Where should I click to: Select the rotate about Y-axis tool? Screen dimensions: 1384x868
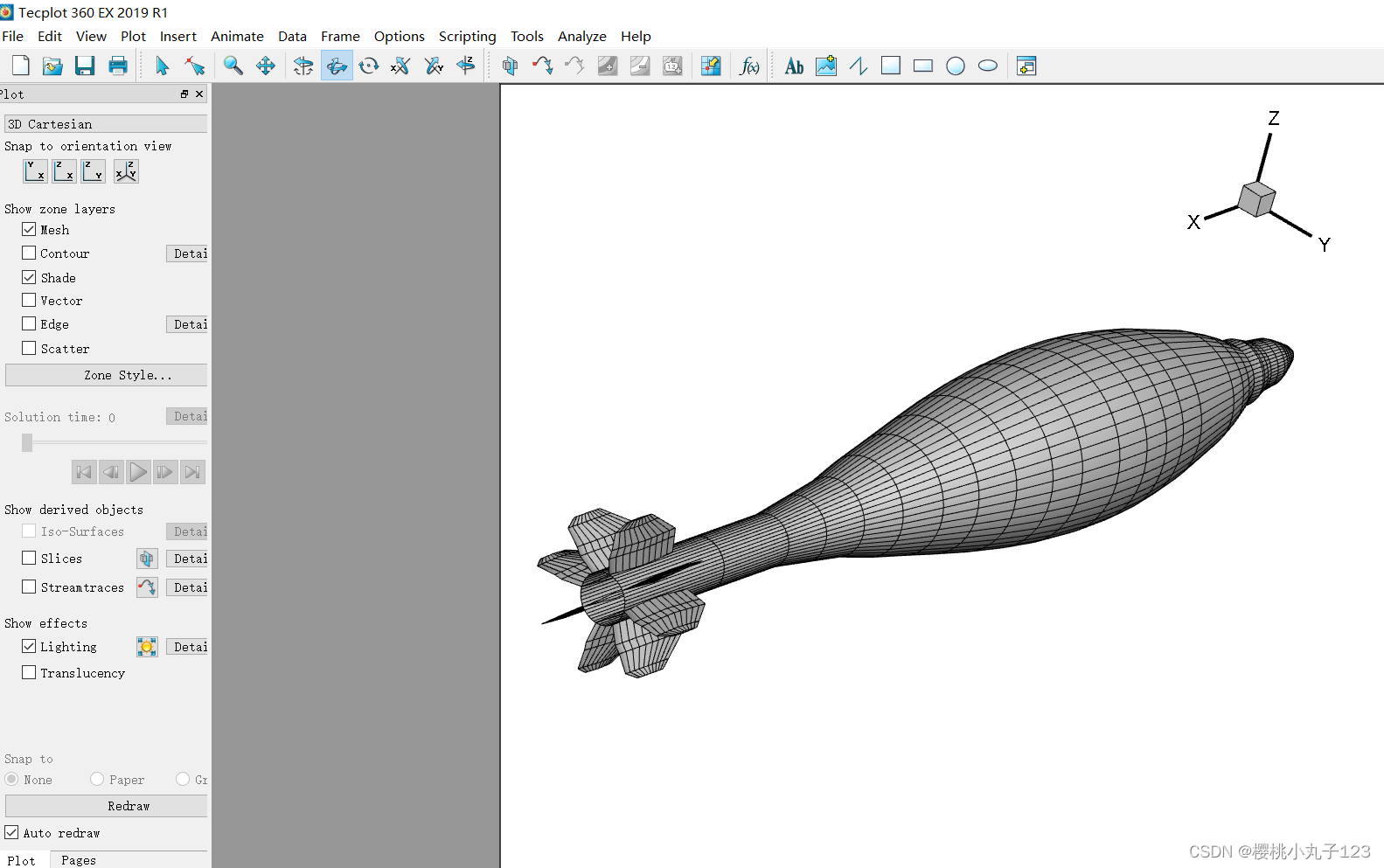click(434, 66)
